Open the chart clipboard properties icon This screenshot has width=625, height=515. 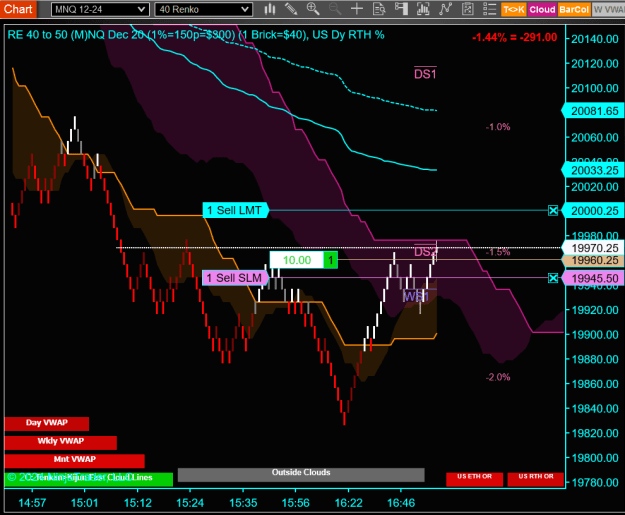pyautogui.click(x=467, y=9)
